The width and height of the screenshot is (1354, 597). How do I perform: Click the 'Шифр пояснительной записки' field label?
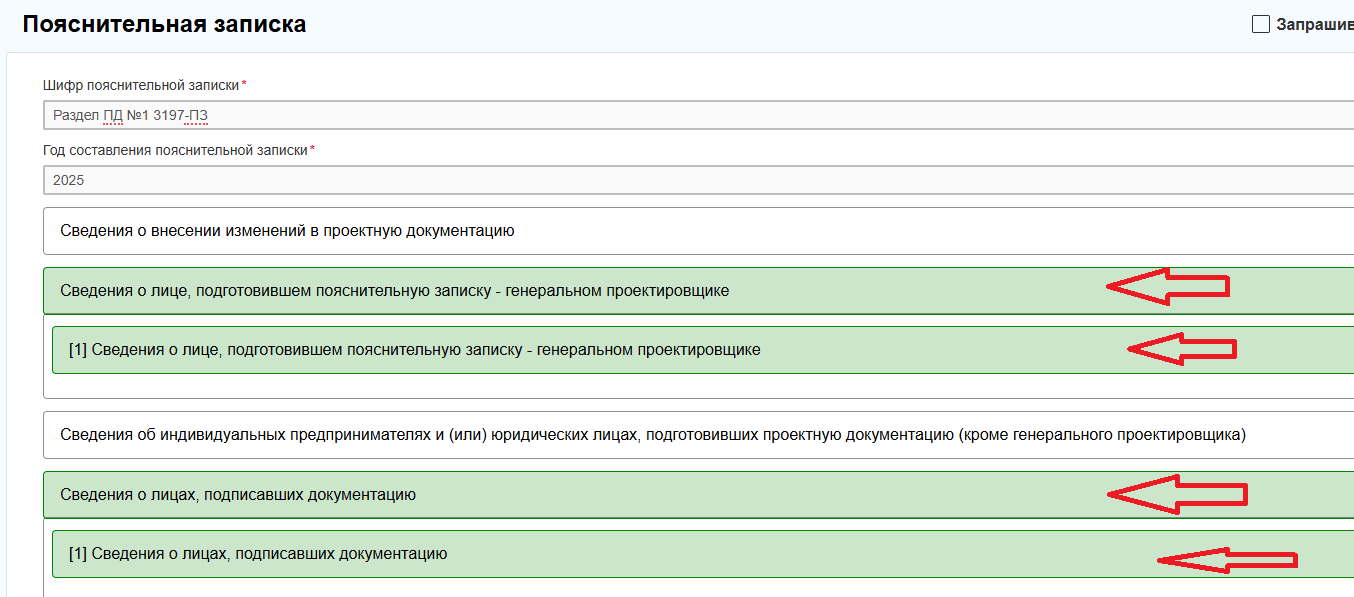click(141, 85)
